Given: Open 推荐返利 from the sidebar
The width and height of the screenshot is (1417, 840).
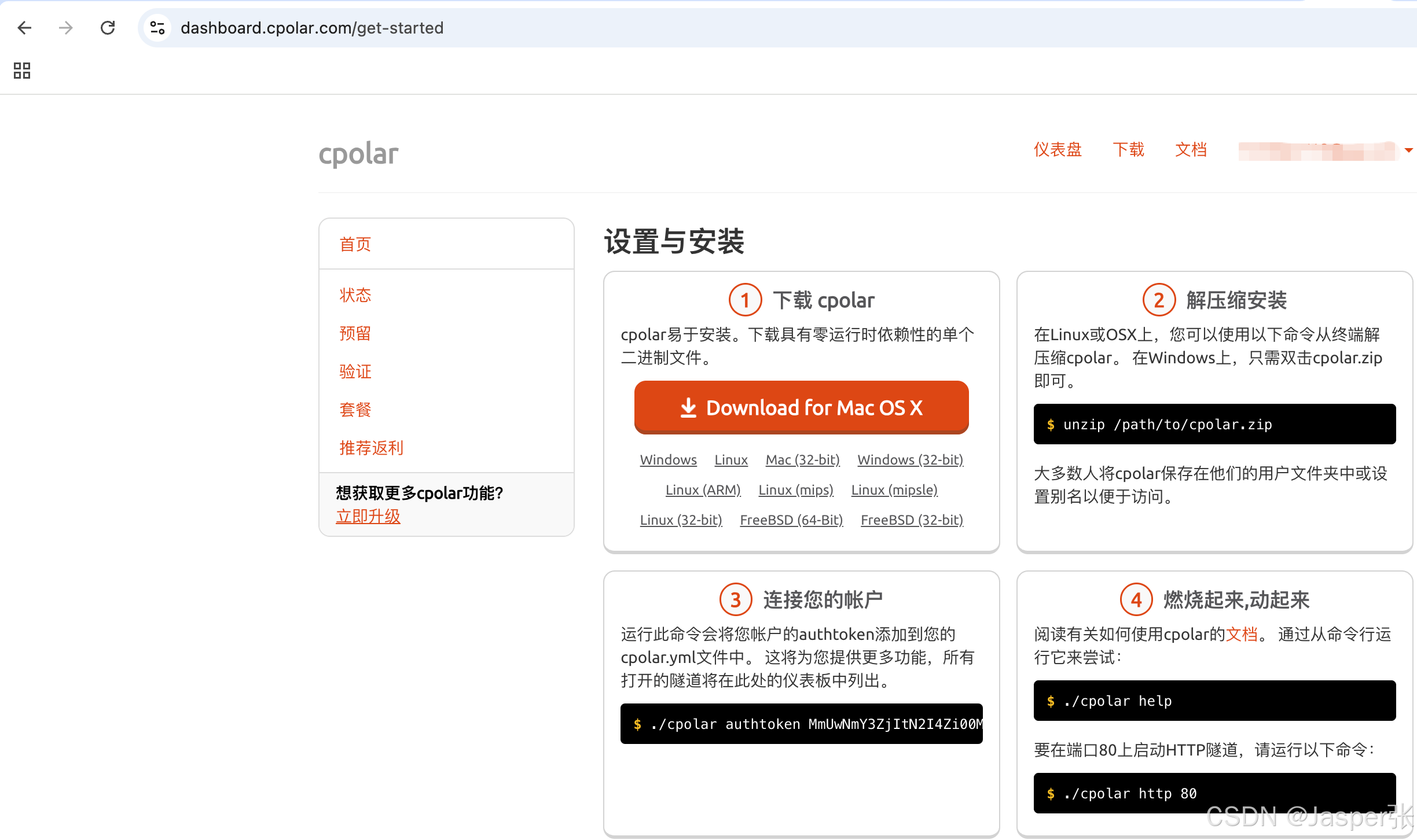Looking at the screenshot, I should point(371,448).
